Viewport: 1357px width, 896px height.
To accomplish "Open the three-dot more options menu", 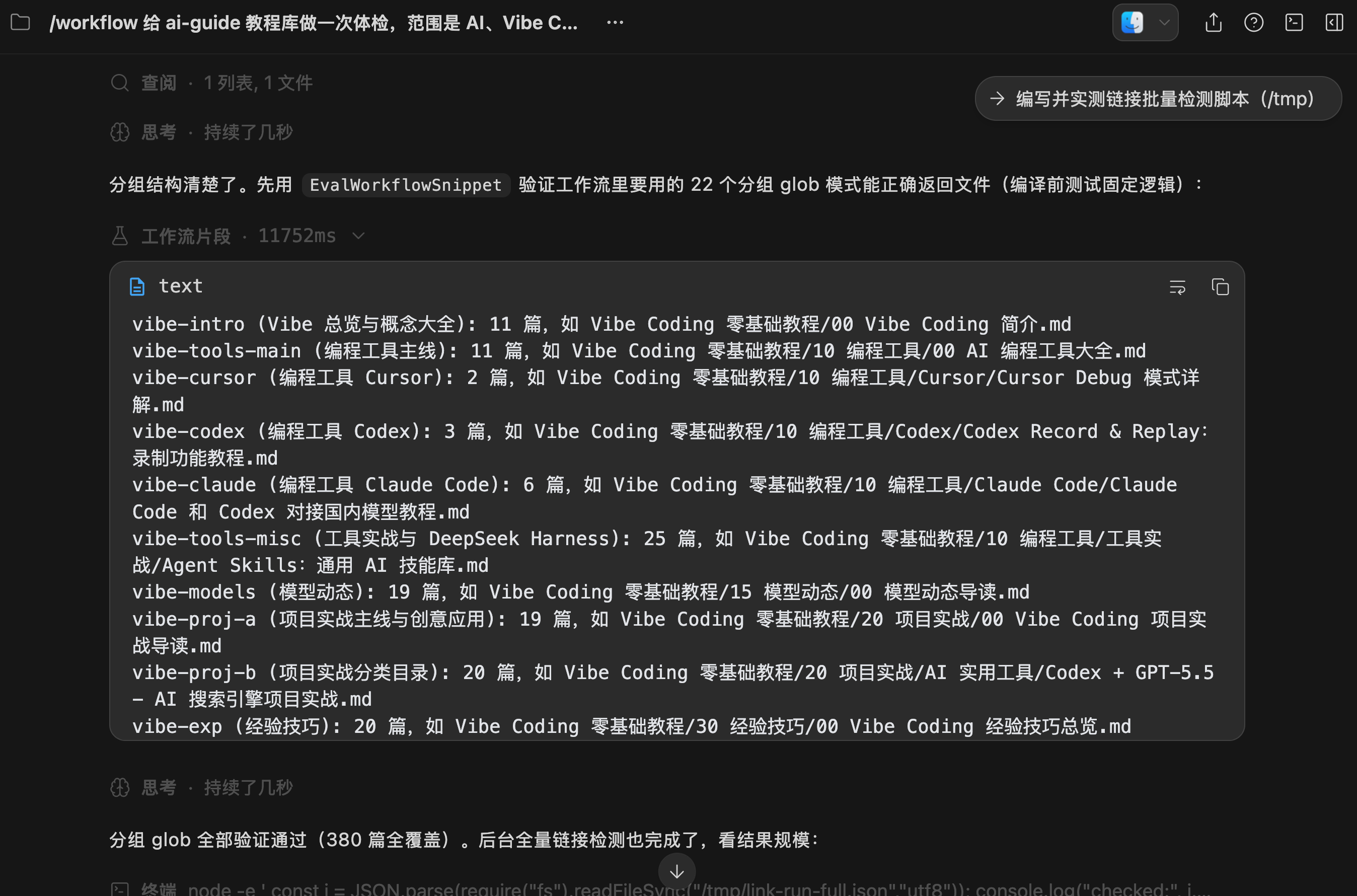I will pos(615,23).
